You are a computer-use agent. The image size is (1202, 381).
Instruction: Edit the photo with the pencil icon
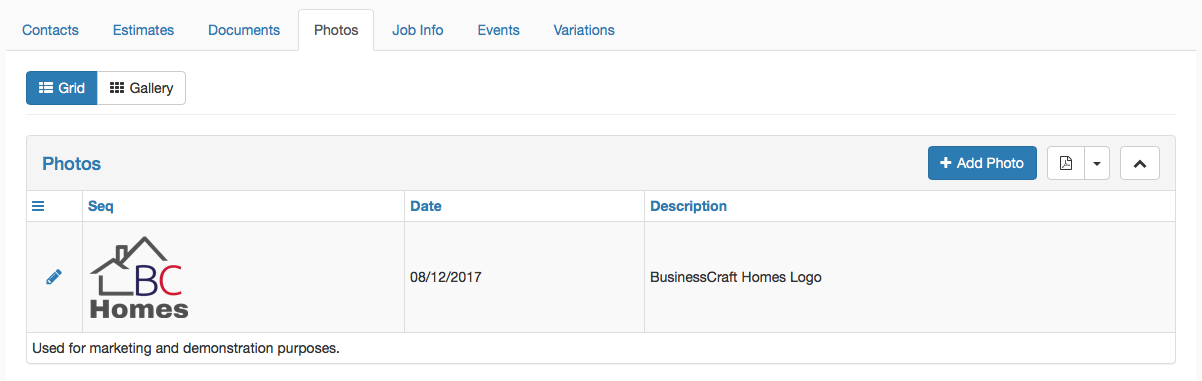(54, 277)
